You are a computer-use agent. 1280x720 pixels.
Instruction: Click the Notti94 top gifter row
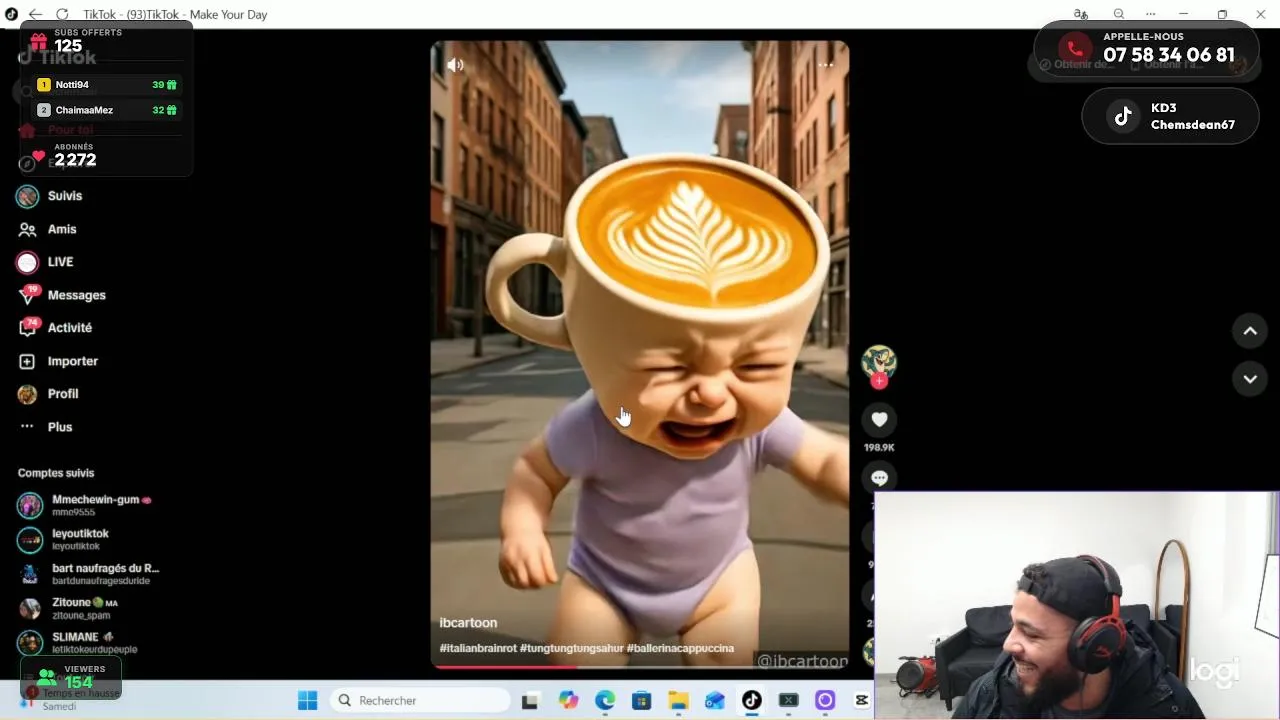pyautogui.click(x=107, y=85)
